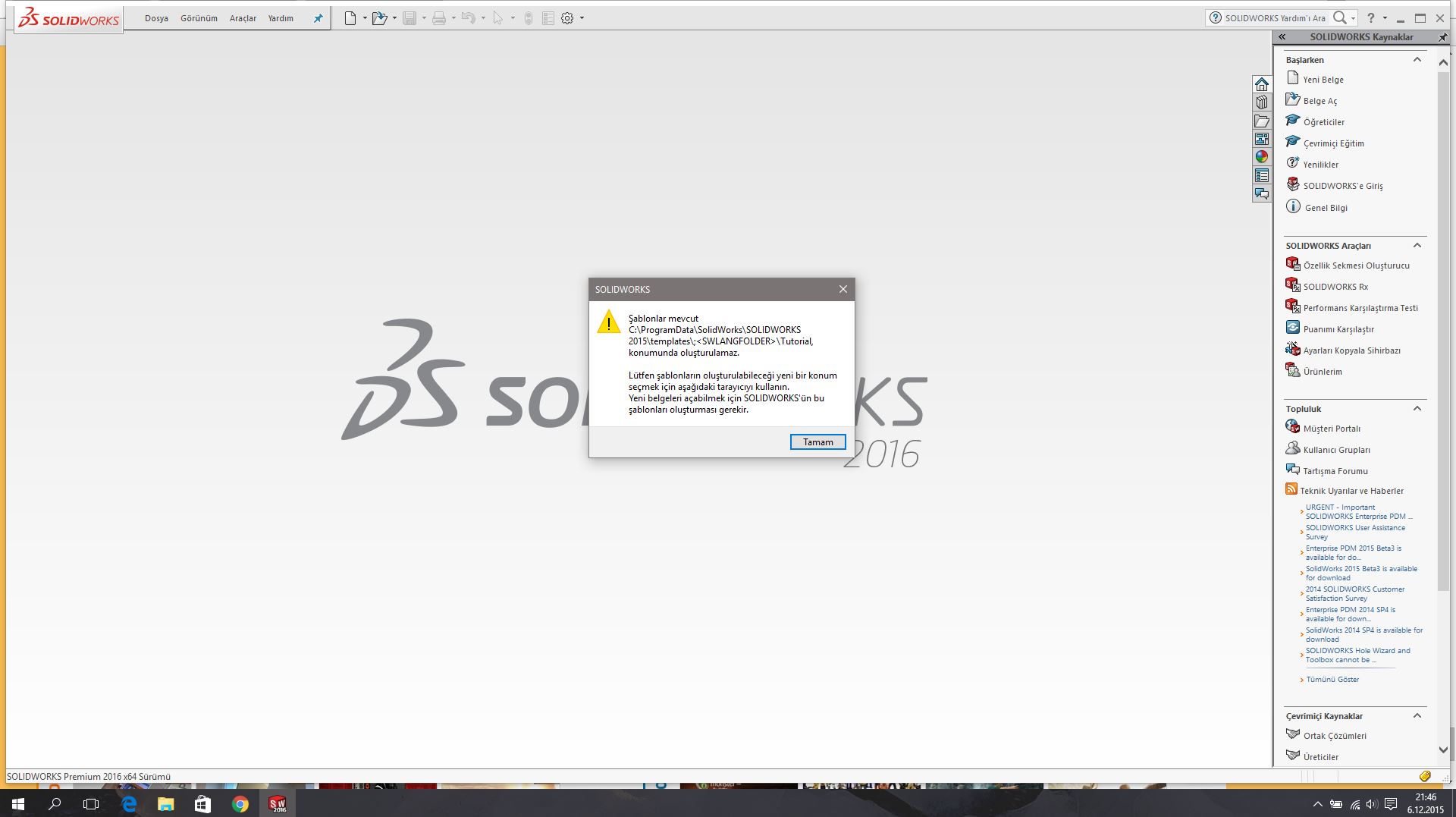Click Ayarları Kopyala Sihirbazı icon
Image resolution: width=1456 pixels, height=817 pixels.
coord(1293,348)
